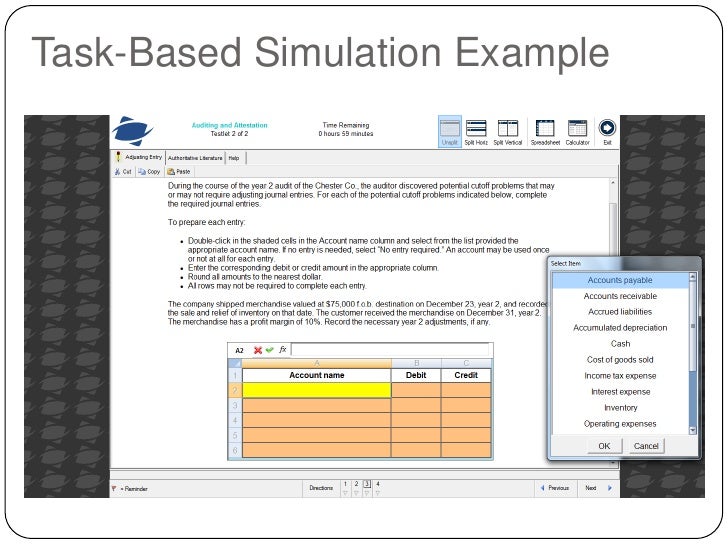Cancel formula entry with red X
728x546 pixels.
tap(258, 350)
